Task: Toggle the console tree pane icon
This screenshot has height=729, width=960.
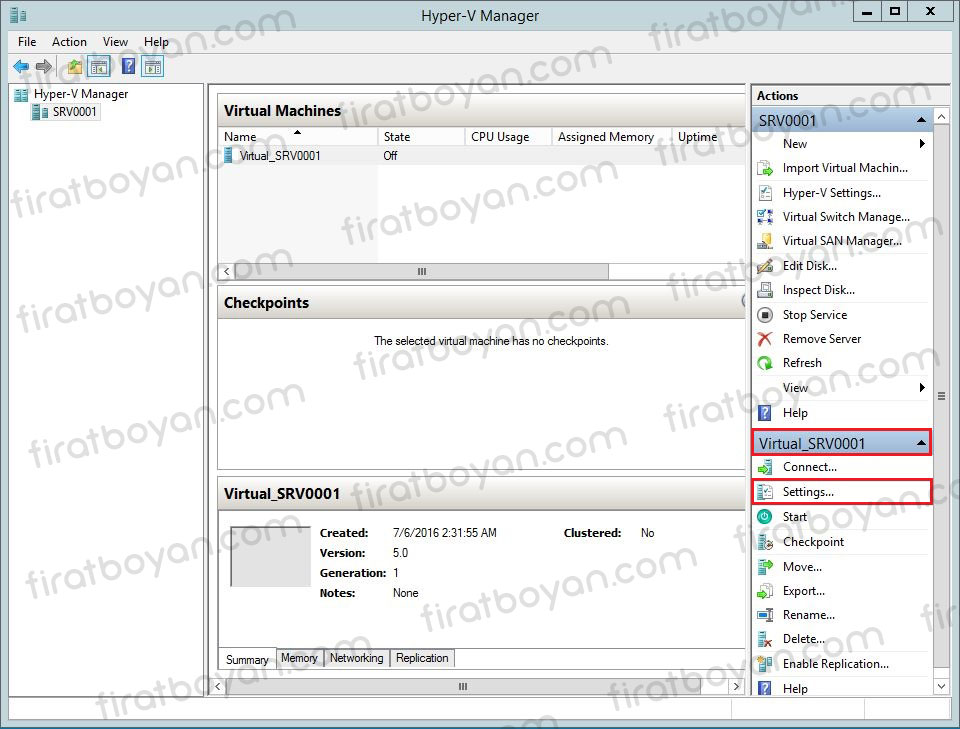Action: pos(99,66)
